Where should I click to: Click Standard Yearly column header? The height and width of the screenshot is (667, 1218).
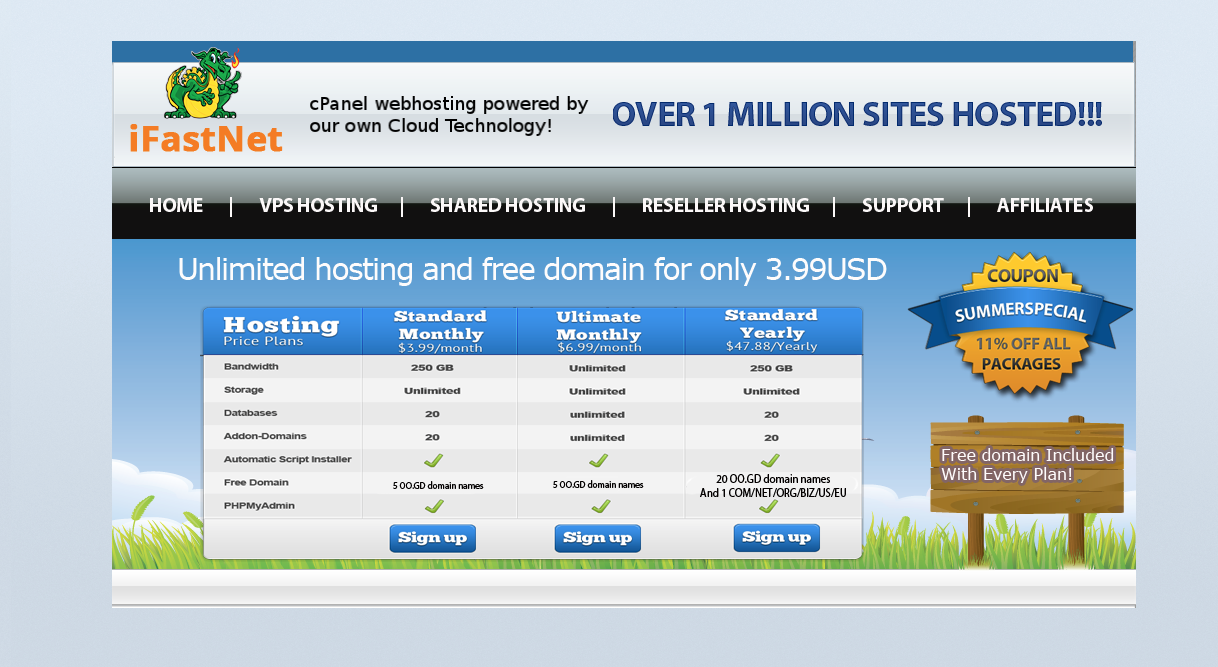pos(772,331)
